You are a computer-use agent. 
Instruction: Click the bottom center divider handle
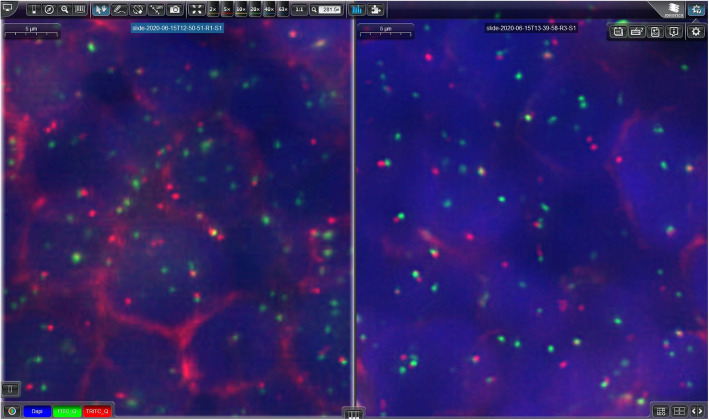pos(354,414)
